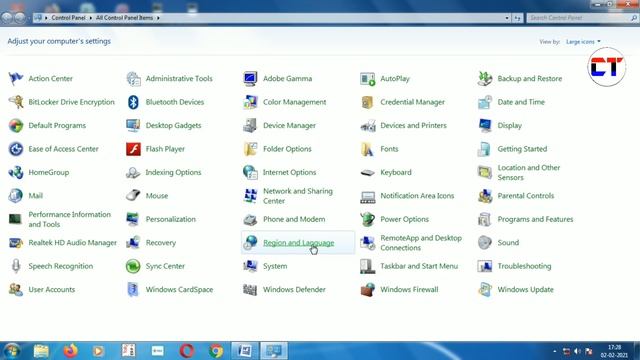Open the Desktop Gadgets icon
Screen dimensions: 640x360
[133, 125]
